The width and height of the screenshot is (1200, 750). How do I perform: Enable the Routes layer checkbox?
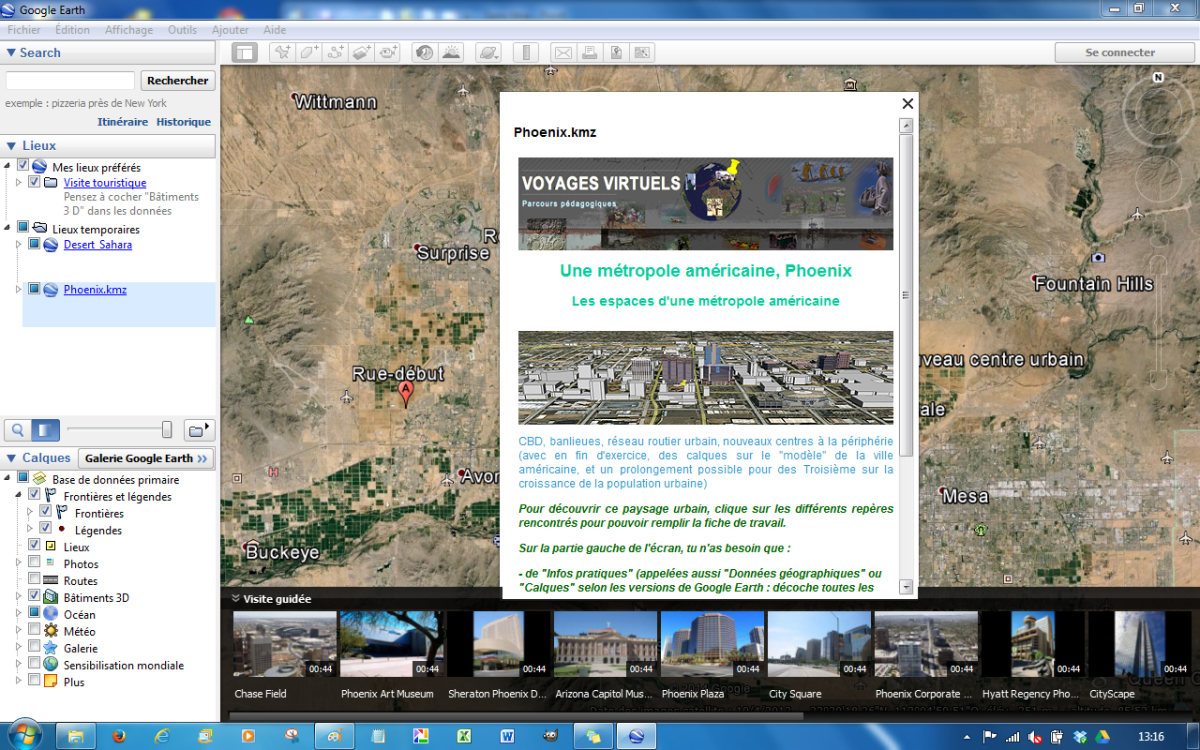(x=34, y=579)
